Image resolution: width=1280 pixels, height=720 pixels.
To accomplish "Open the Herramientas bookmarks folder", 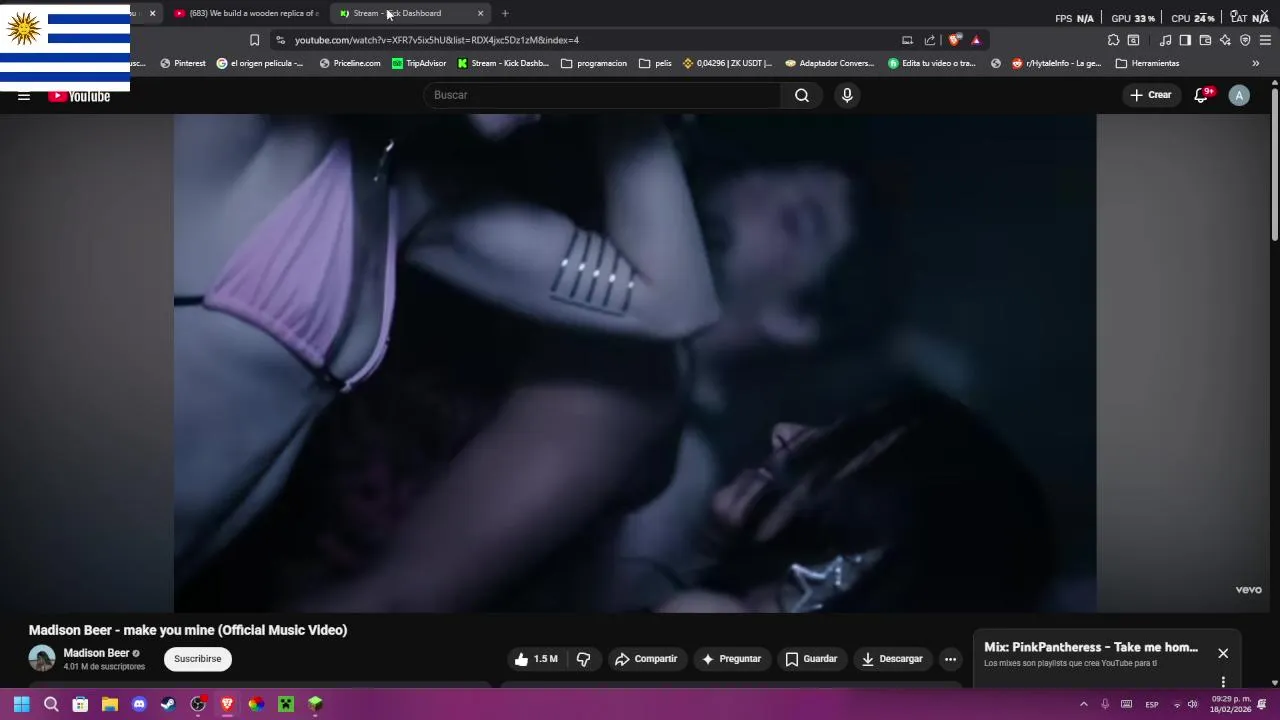I will pyautogui.click(x=1148, y=63).
